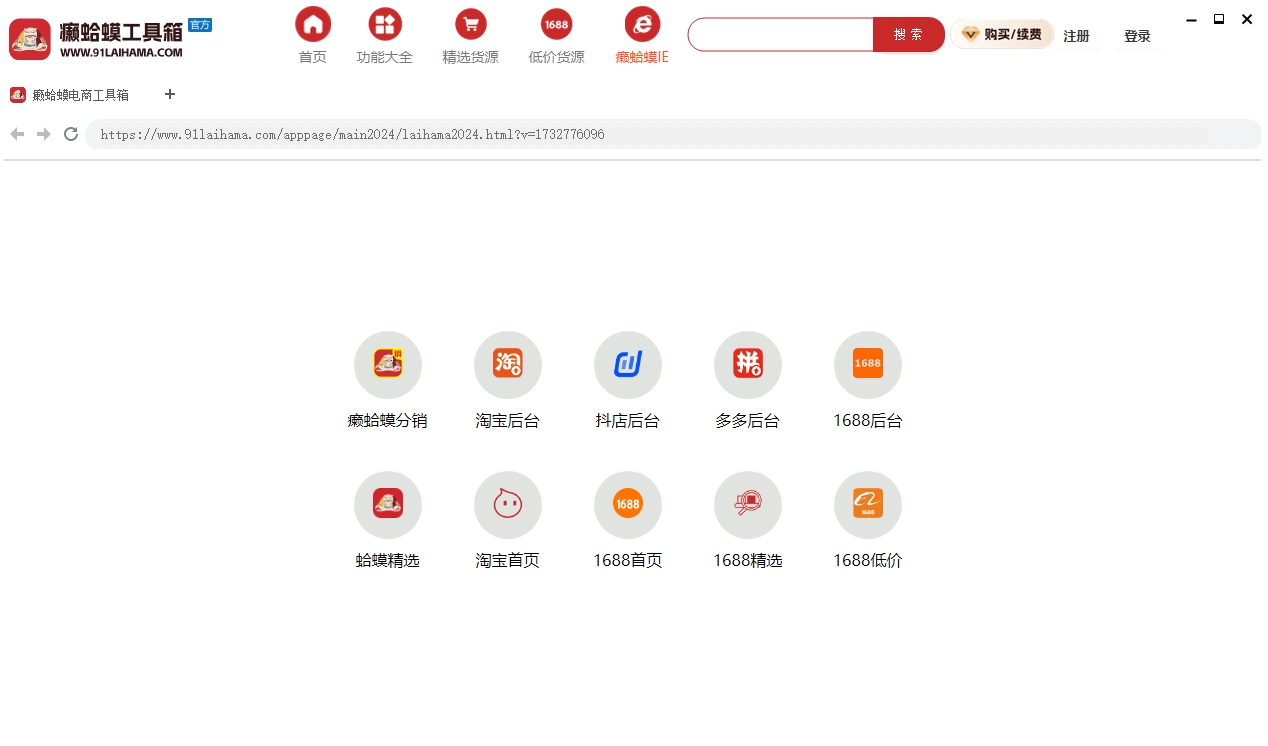Click inside the search input field
Image resolution: width=1268 pixels, height=746 pixels.
click(780, 34)
